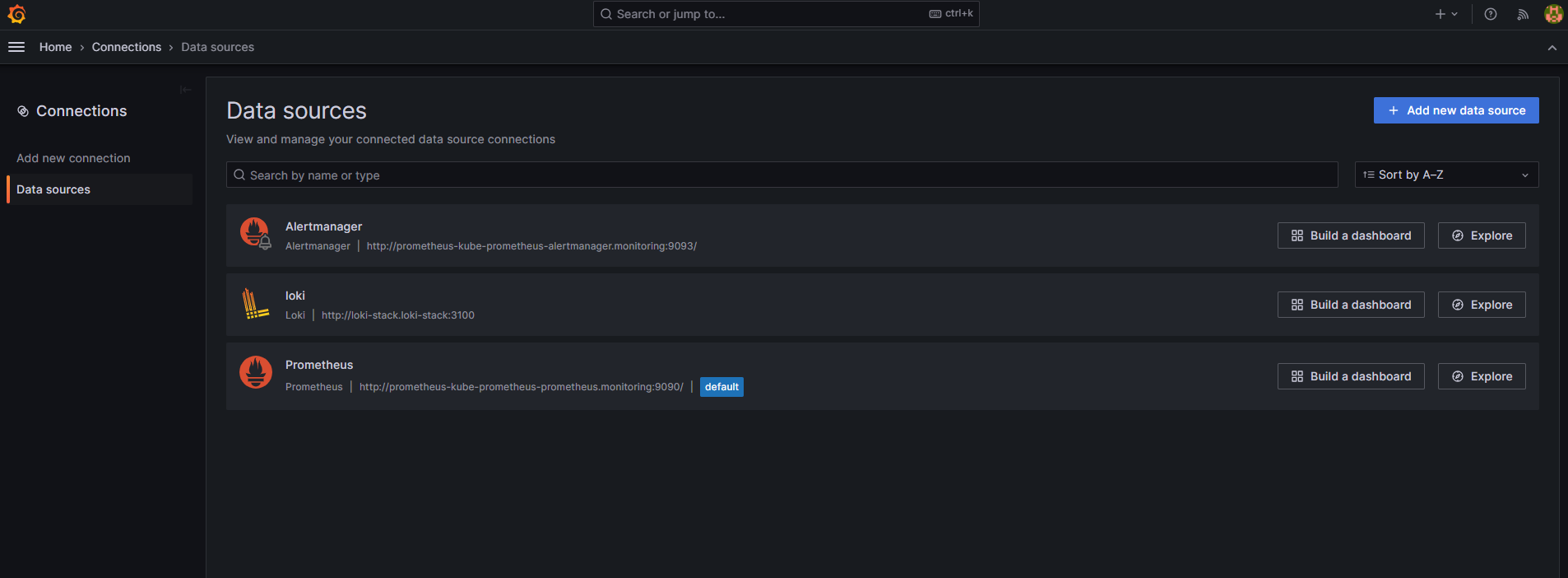Click the loki-stack URL with port 3100

[x=398, y=315]
